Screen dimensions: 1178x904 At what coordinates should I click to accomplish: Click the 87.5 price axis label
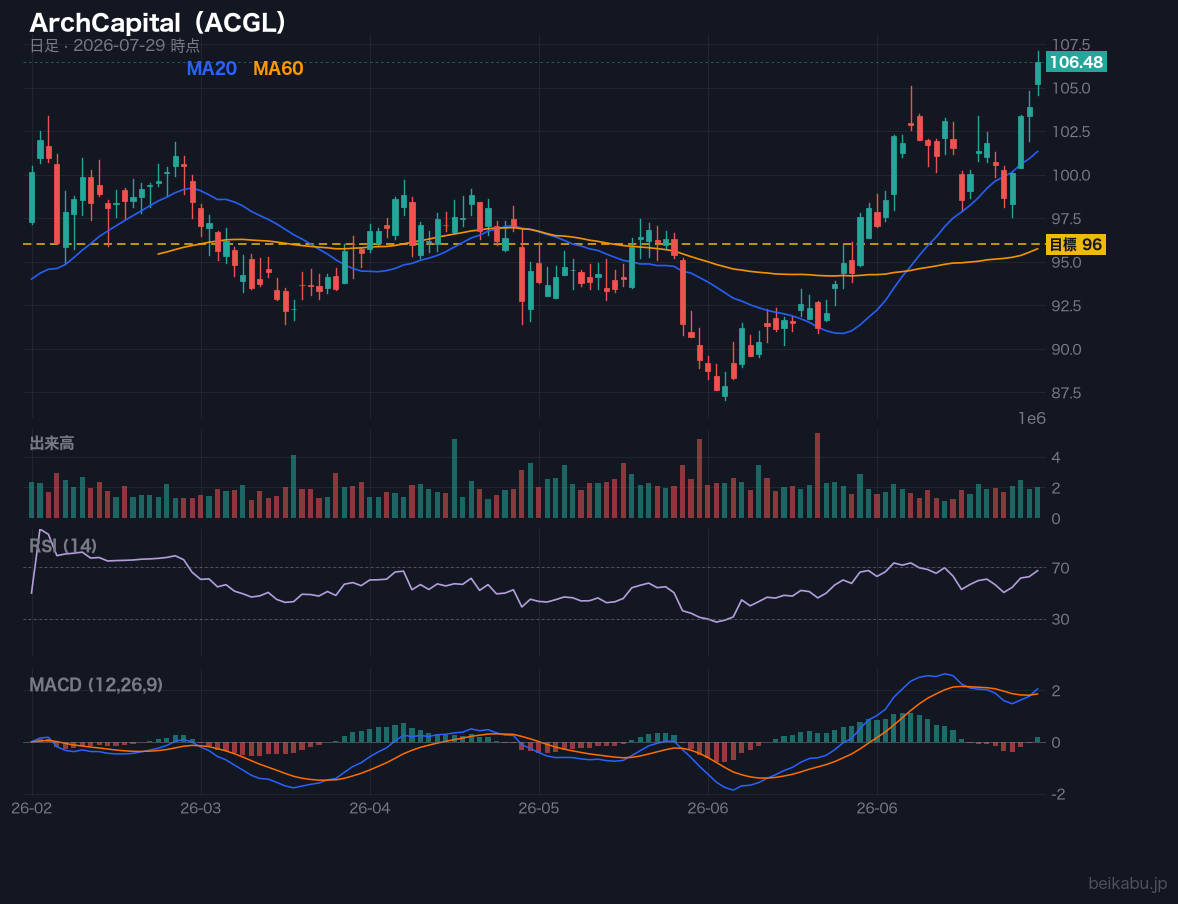(x=1066, y=393)
